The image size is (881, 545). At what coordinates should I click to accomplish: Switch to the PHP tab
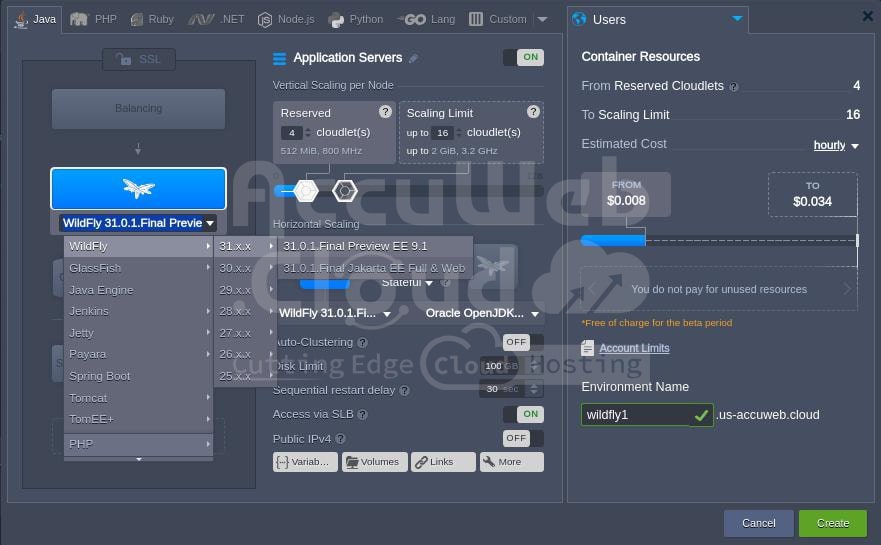tap(93, 20)
